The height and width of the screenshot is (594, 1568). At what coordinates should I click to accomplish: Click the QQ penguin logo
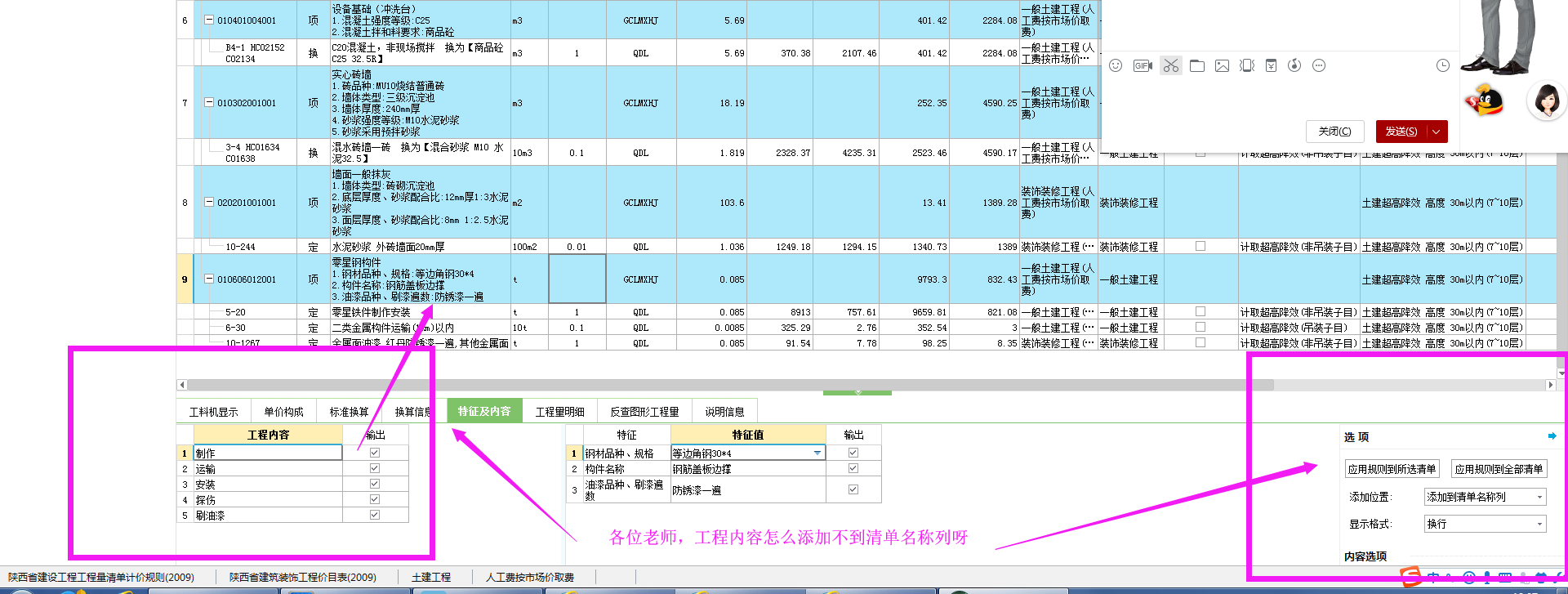[x=1485, y=100]
